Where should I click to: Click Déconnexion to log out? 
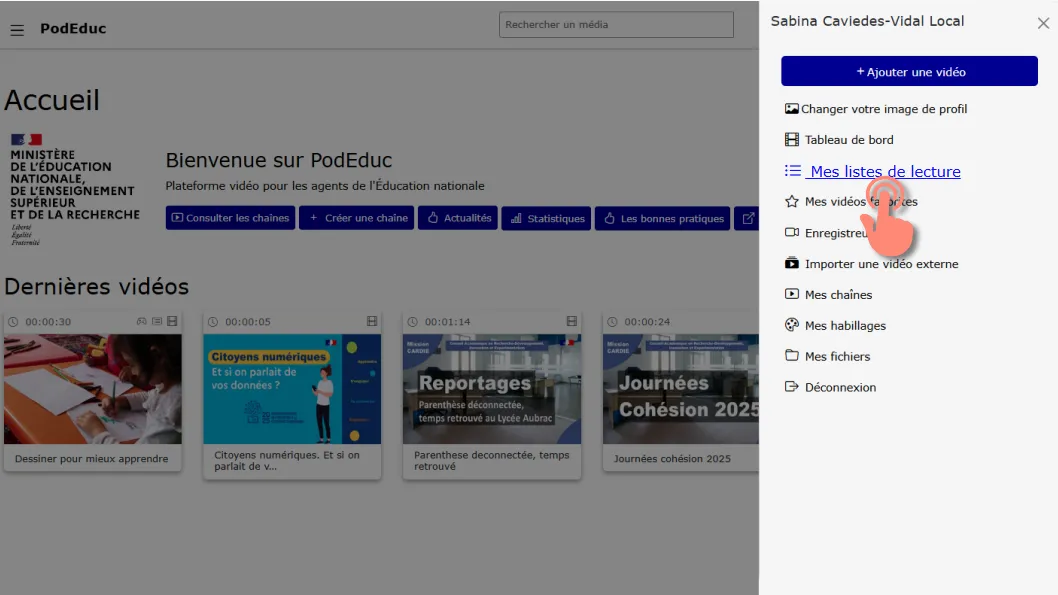point(840,387)
